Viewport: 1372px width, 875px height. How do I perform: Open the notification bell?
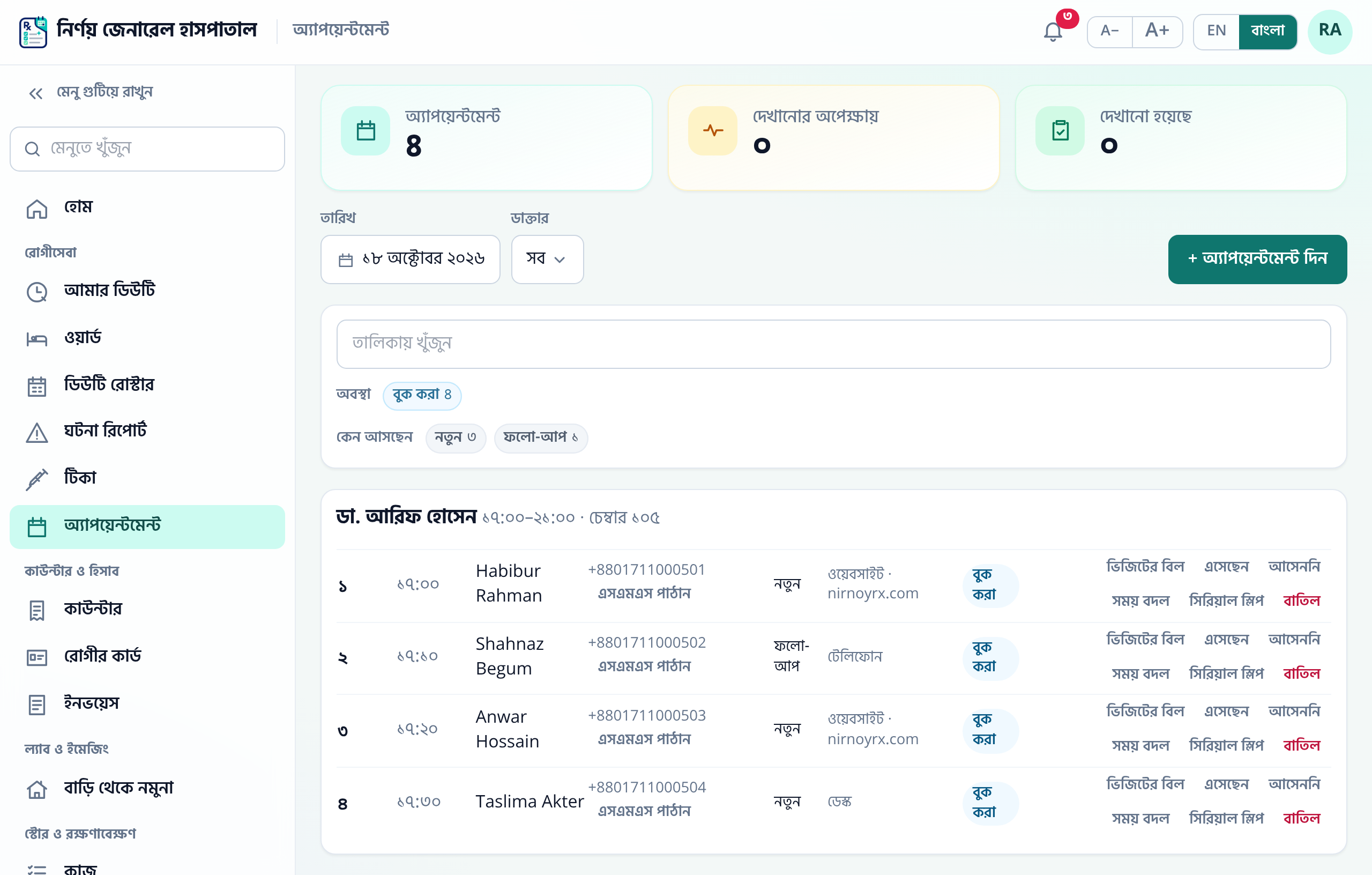coord(1053,31)
